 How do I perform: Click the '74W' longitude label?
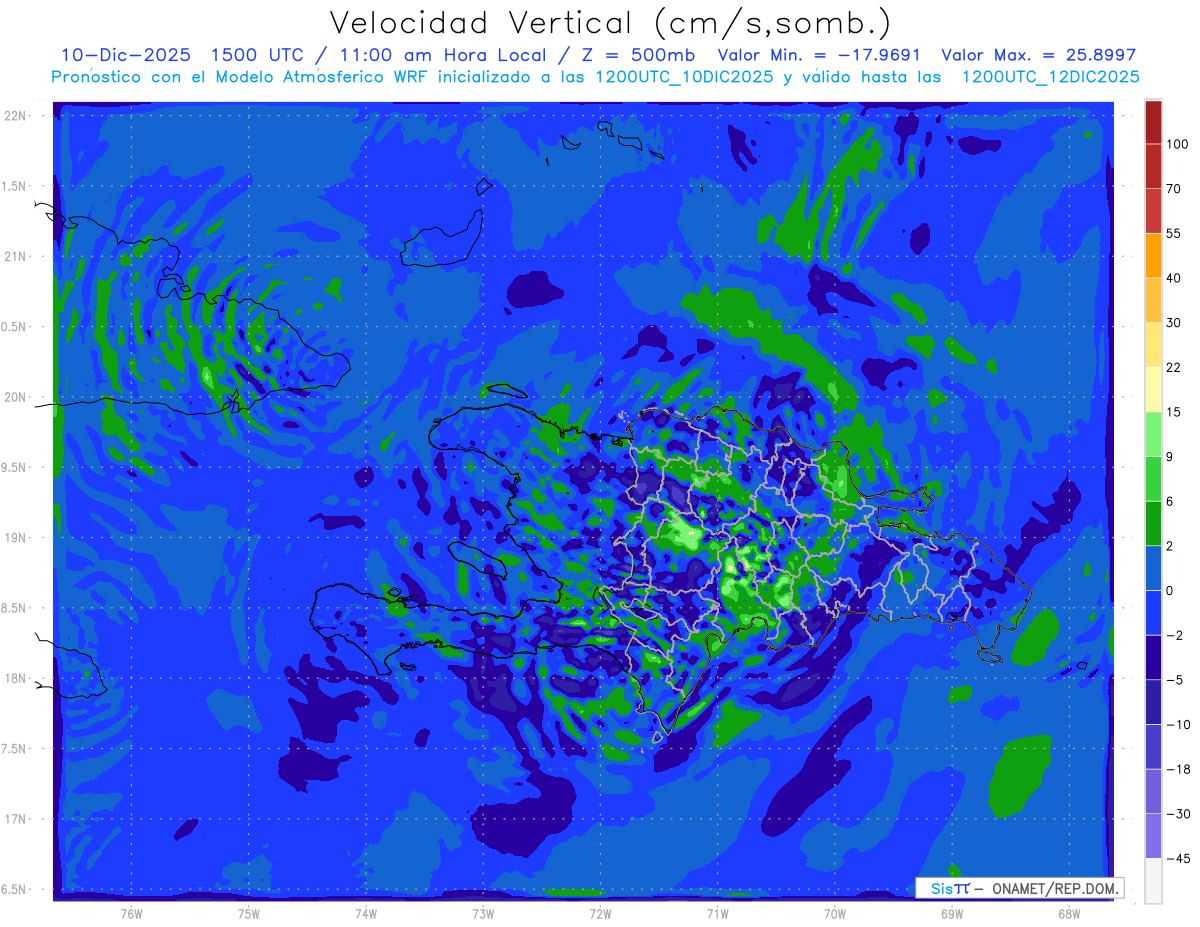point(366,914)
